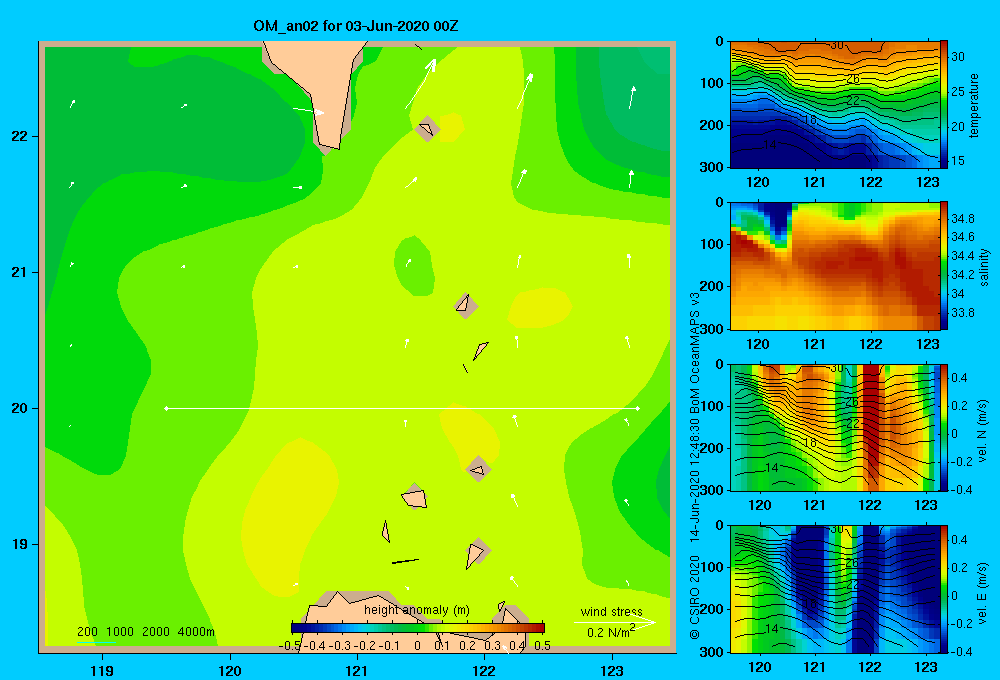
Task: Click the largest wind arrow near Taiwan
Action: coord(421,84)
